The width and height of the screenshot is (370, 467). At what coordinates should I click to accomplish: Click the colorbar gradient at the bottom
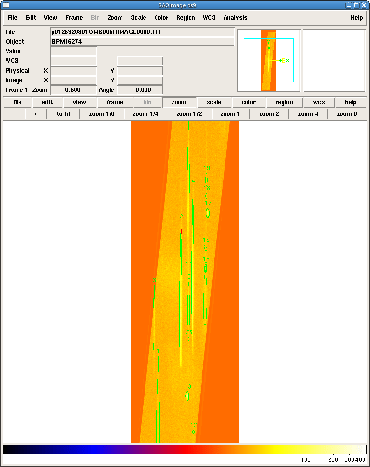(x=185, y=450)
